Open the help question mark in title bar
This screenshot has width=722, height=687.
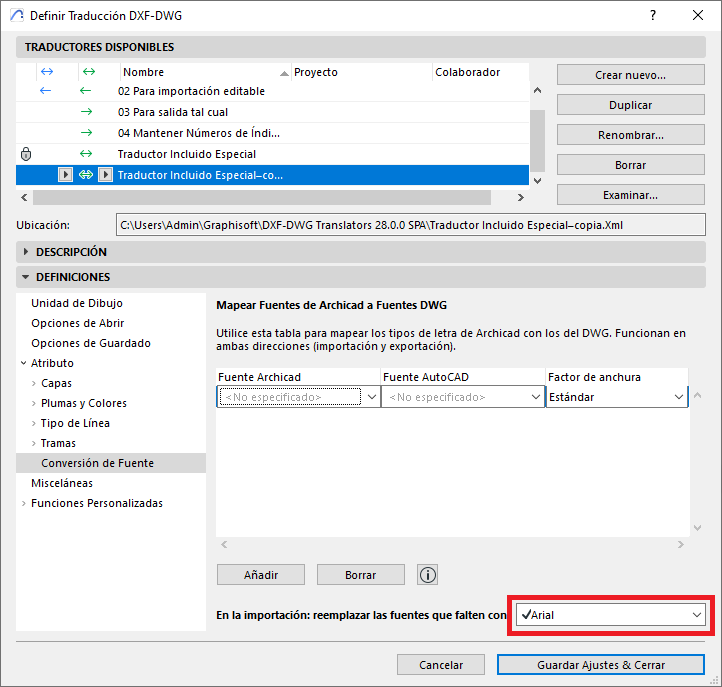652,16
